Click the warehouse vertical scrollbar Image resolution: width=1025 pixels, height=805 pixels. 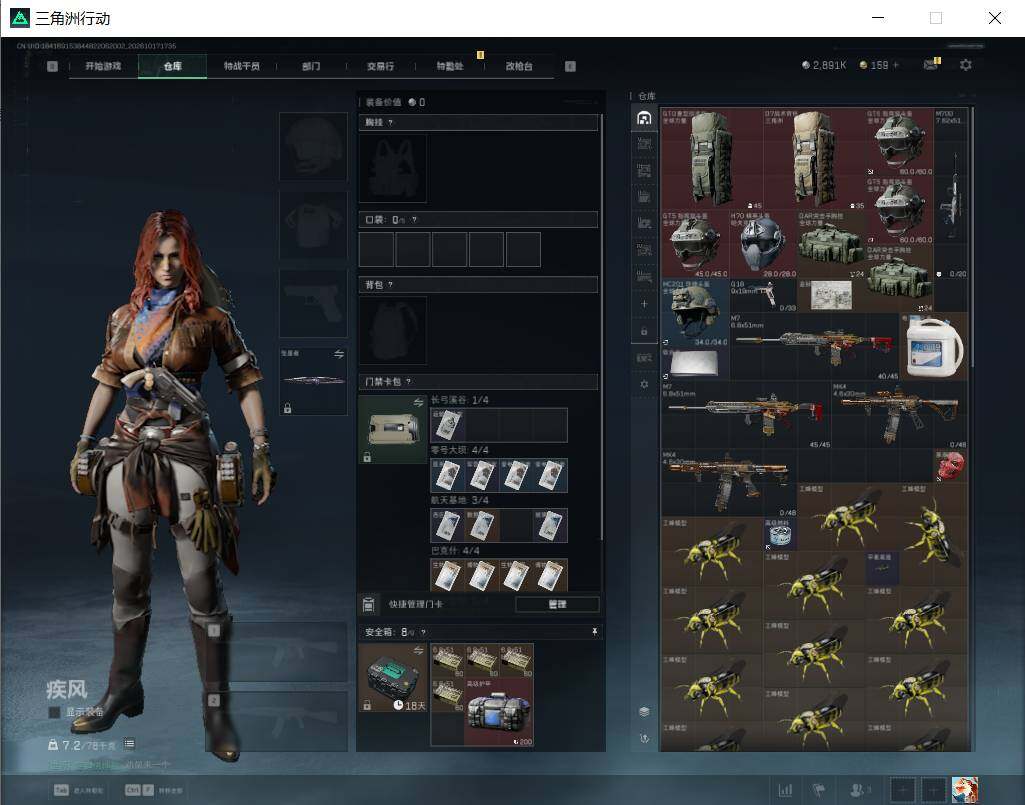973,235
